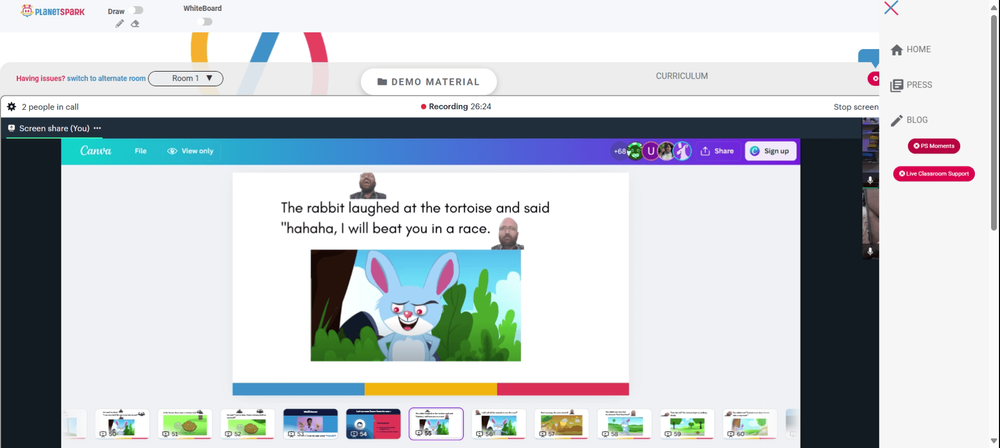The image size is (1000, 448).
Task: Select slide thumbnail 51
Action: coord(185,424)
